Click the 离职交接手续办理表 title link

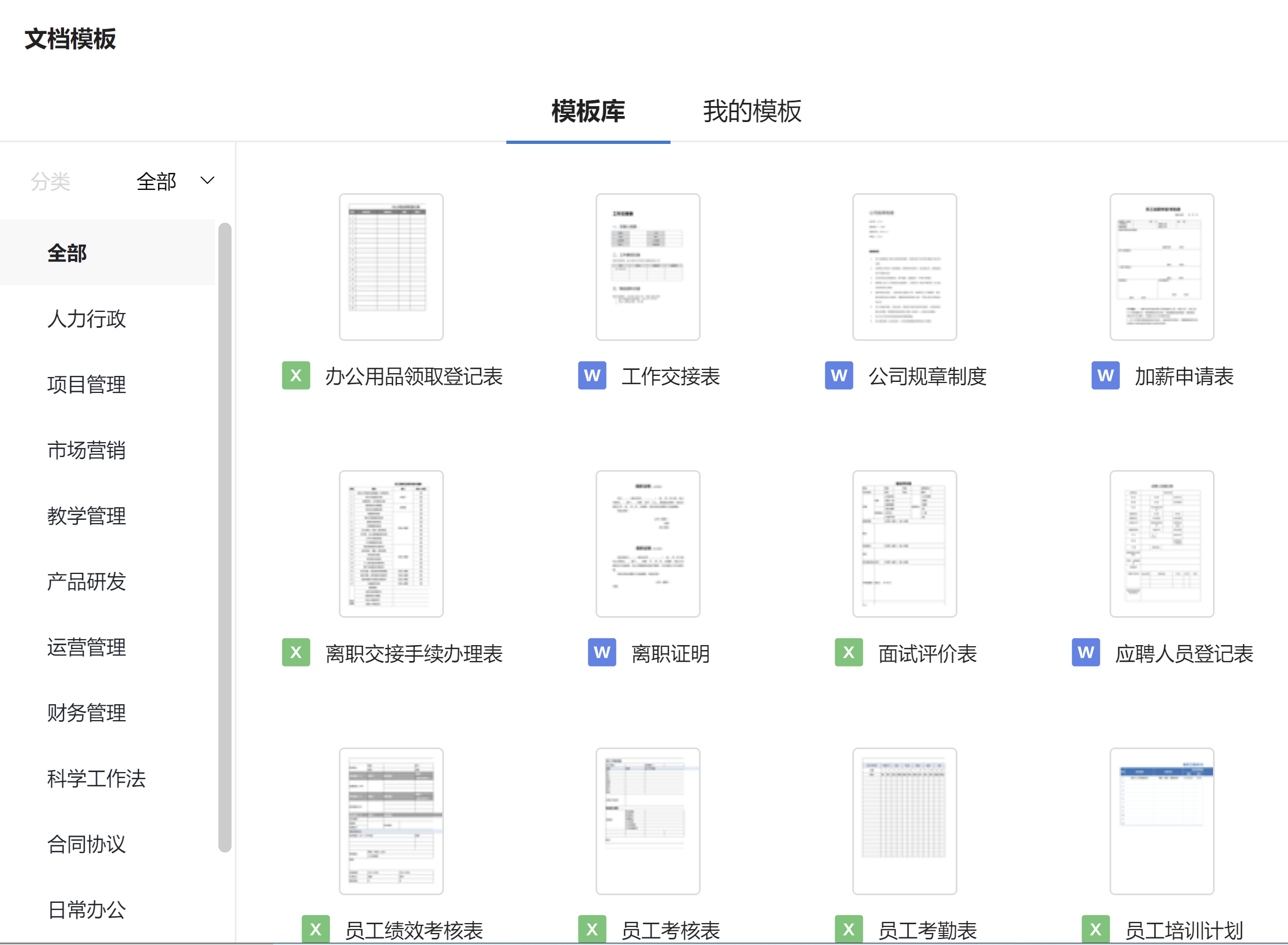pos(414,653)
